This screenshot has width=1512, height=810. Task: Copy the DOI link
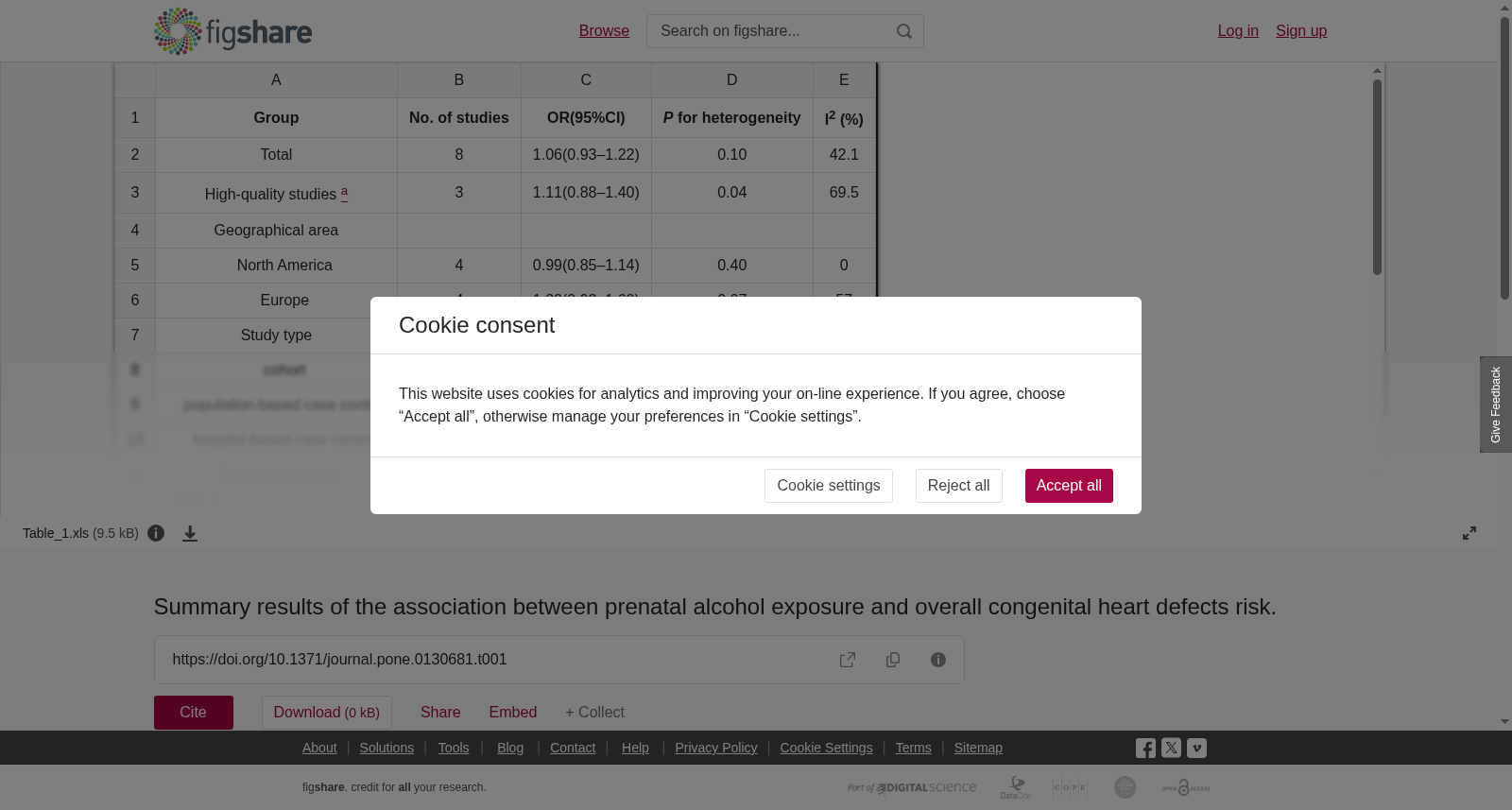tap(893, 660)
